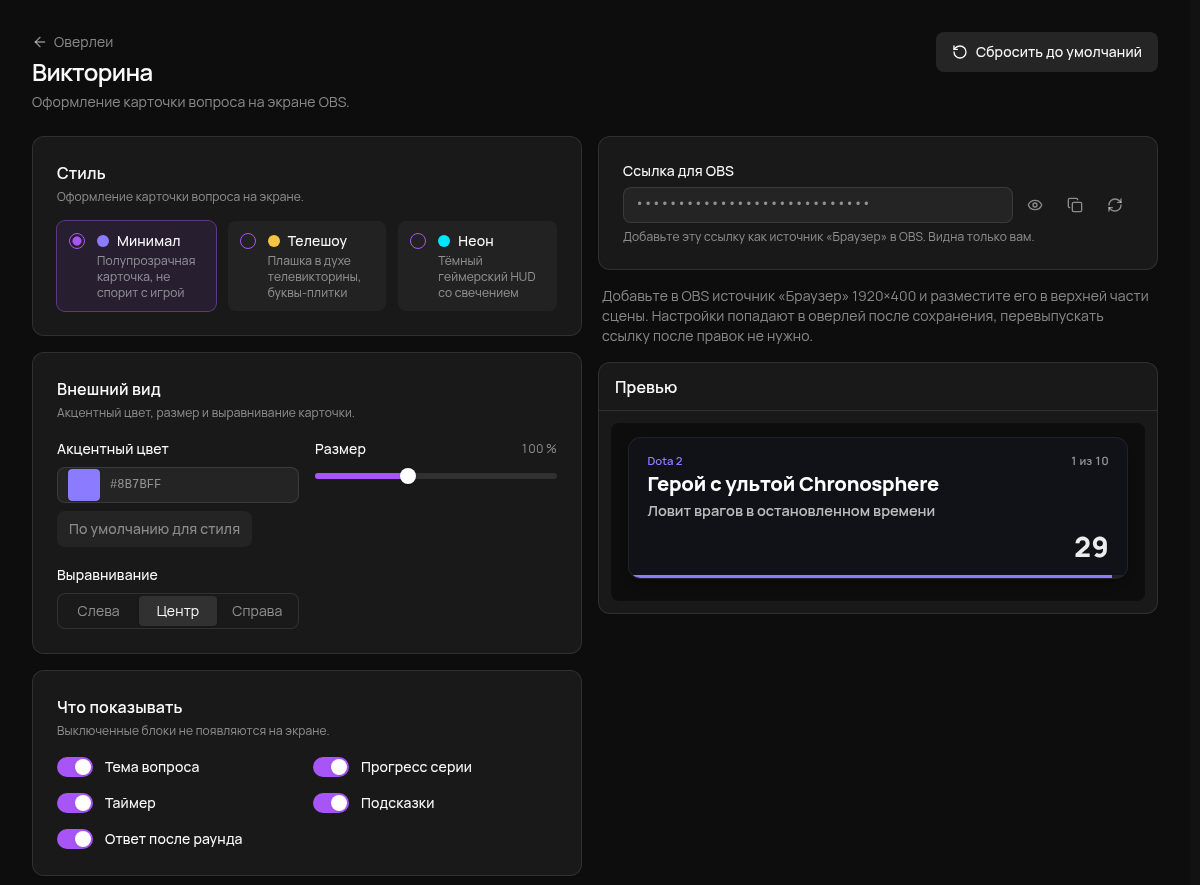Click Герой с ультой Chronosphere question text

pos(793,484)
